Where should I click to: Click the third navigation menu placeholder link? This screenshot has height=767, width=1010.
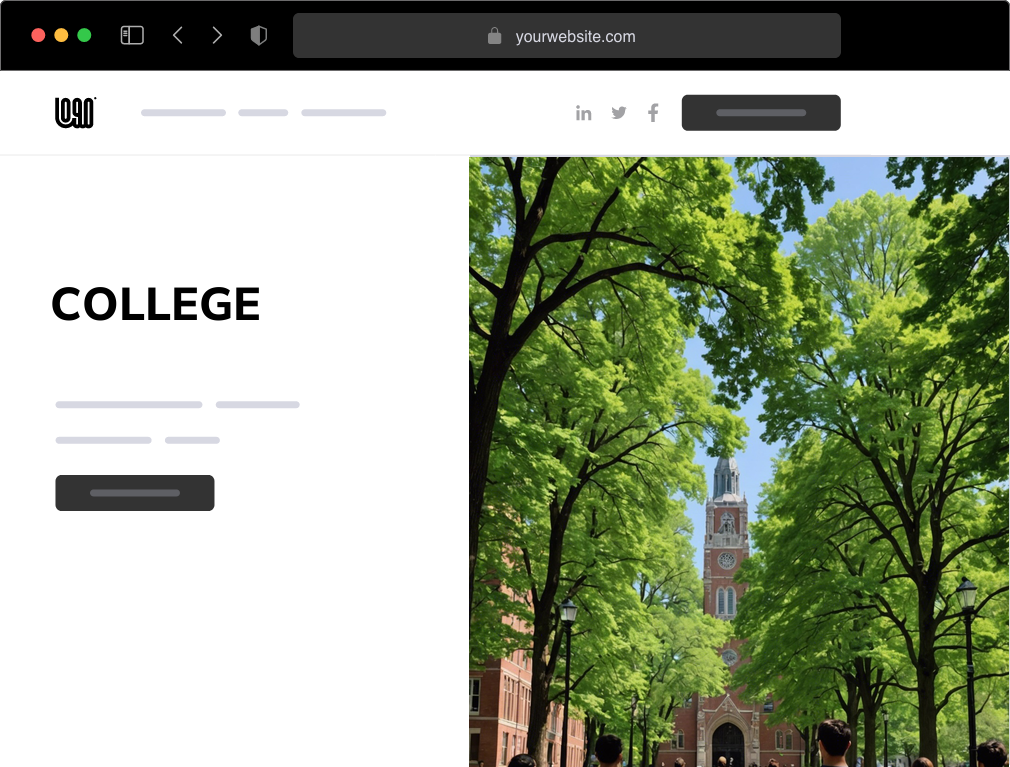tap(344, 112)
